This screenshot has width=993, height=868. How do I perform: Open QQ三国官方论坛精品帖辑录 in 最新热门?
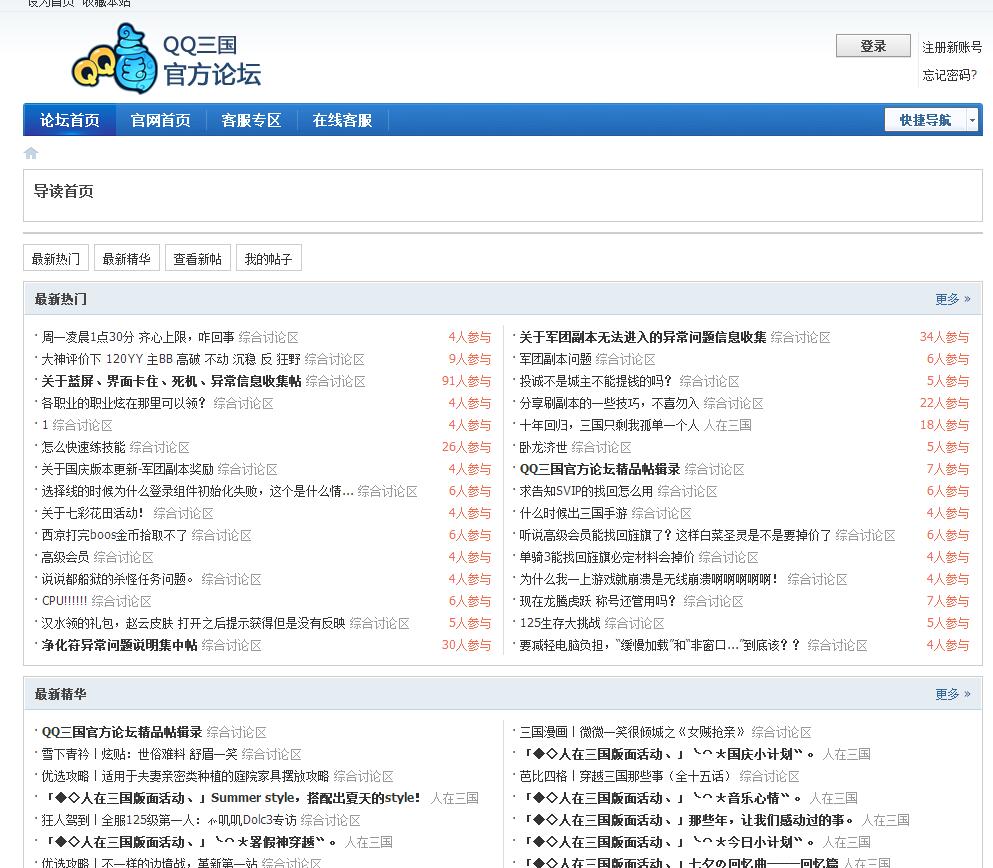point(600,469)
